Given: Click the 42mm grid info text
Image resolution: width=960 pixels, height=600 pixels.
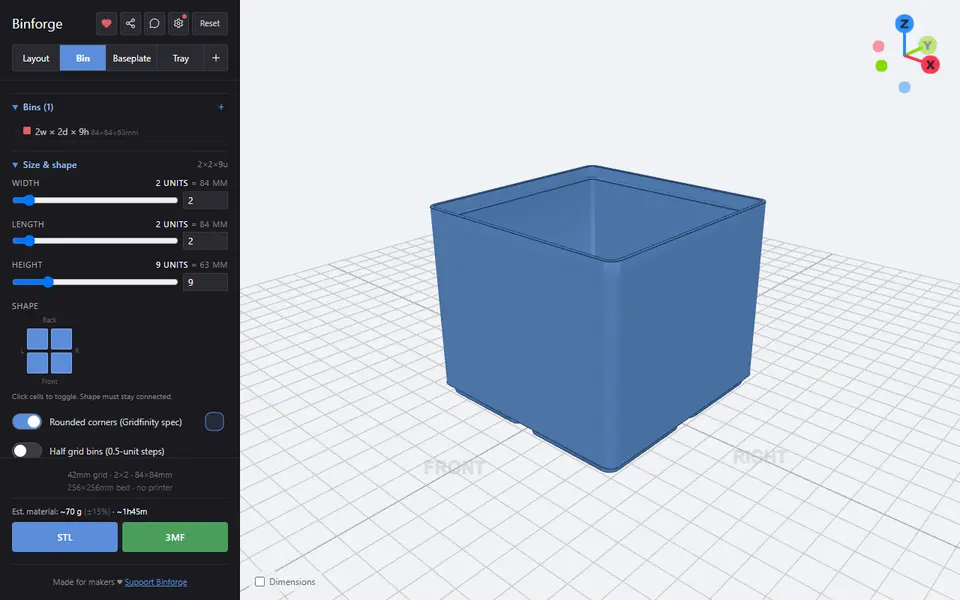Looking at the screenshot, I should (x=120, y=474).
